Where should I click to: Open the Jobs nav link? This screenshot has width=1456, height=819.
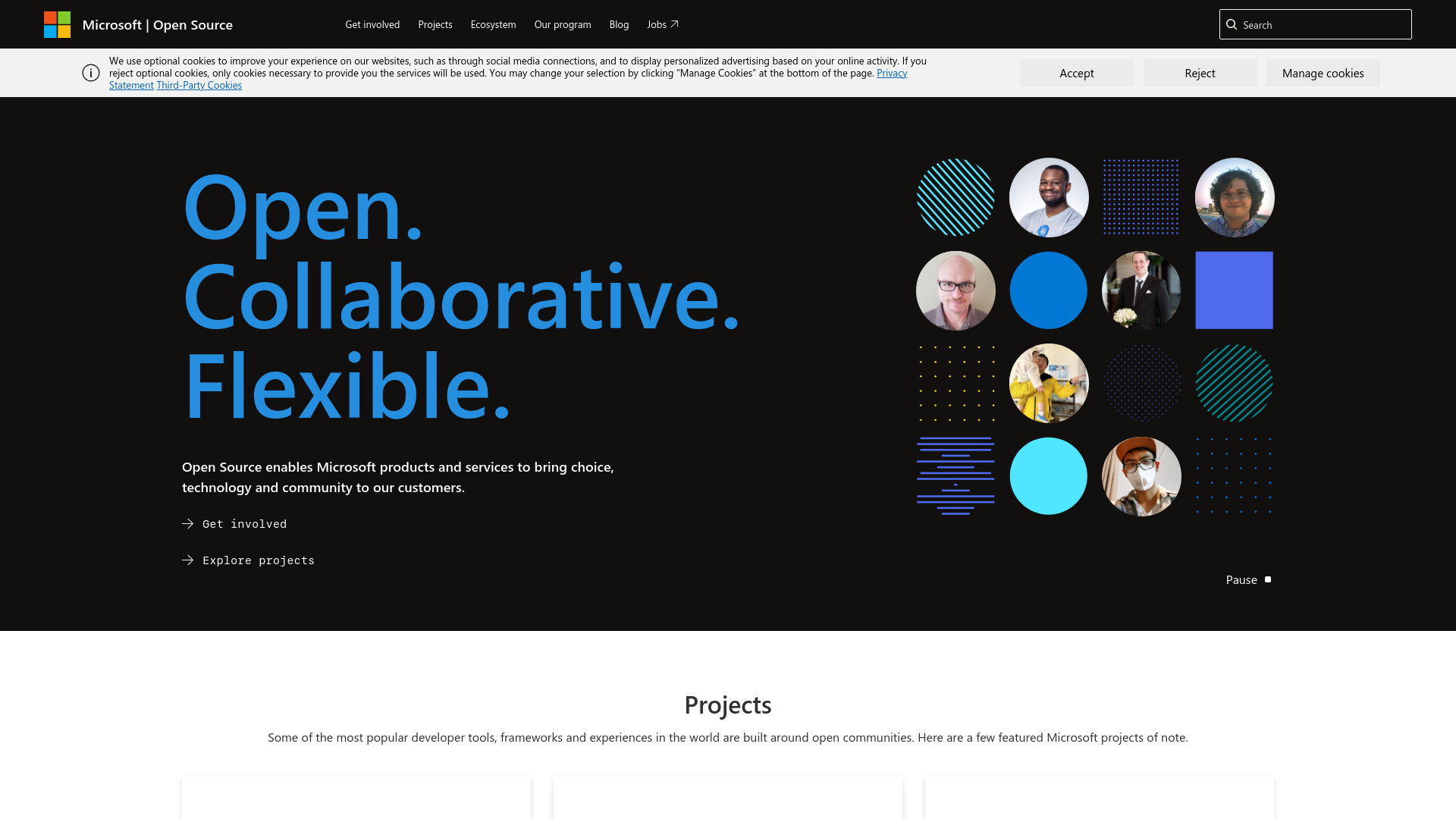(663, 24)
